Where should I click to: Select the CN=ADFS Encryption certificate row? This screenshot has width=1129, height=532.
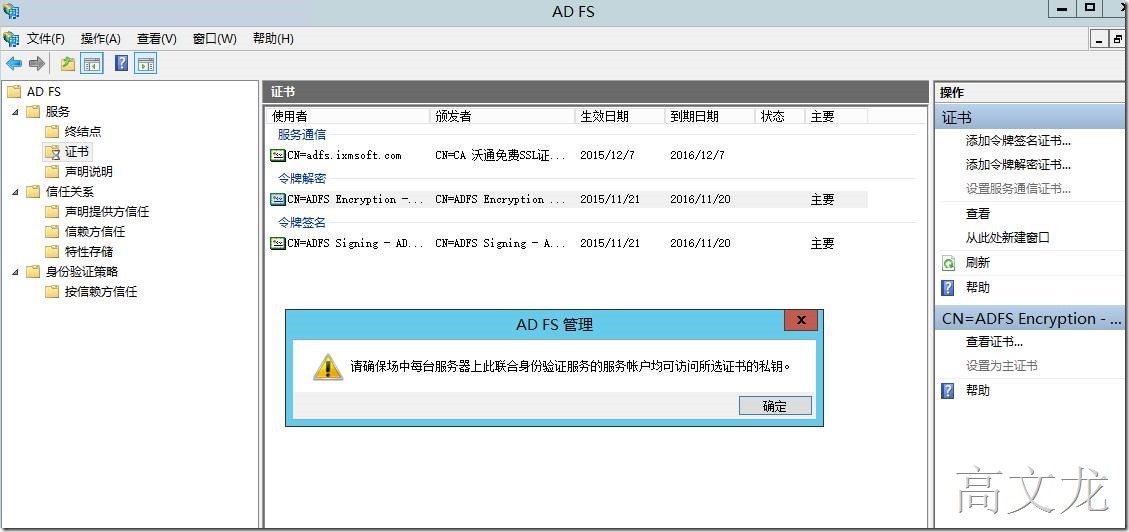pos(568,199)
